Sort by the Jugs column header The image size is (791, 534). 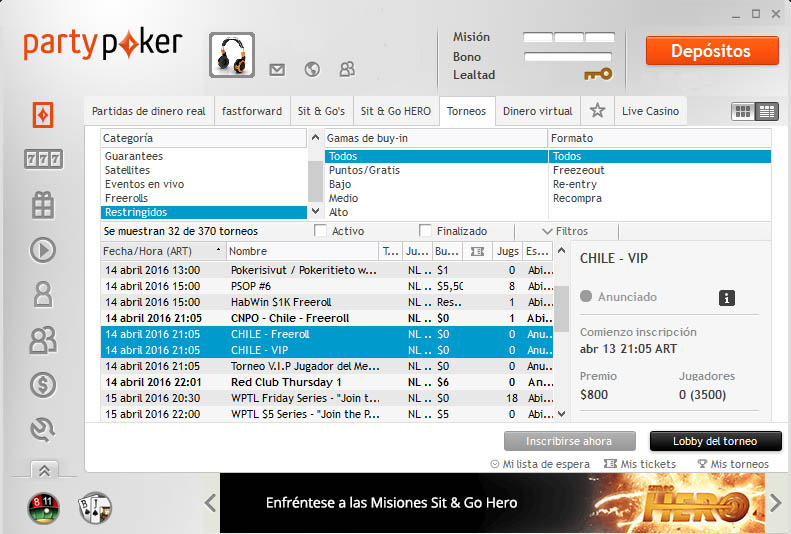(x=507, y=251)
